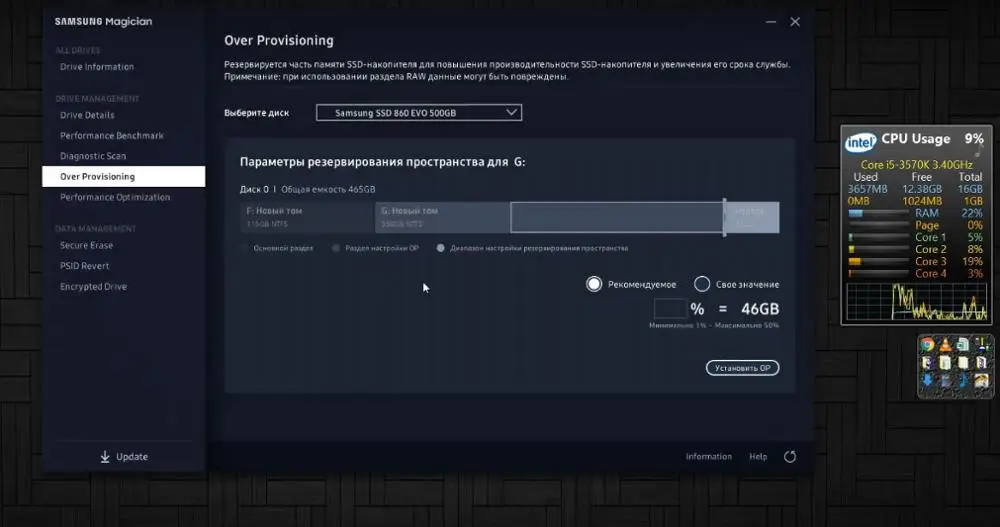Open the Drive Details section

pyautogui.click(x=87, y=115)
